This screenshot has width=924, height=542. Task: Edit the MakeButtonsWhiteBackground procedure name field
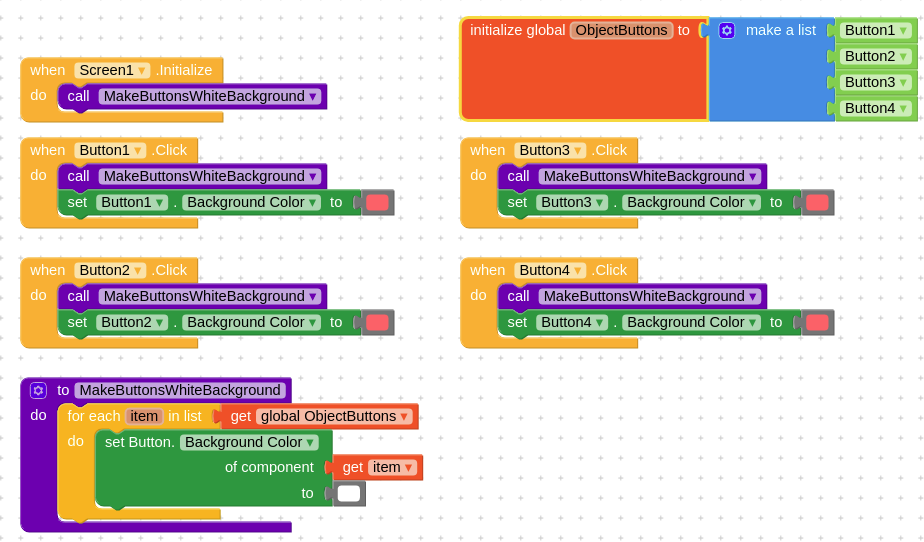pos(180,390)
